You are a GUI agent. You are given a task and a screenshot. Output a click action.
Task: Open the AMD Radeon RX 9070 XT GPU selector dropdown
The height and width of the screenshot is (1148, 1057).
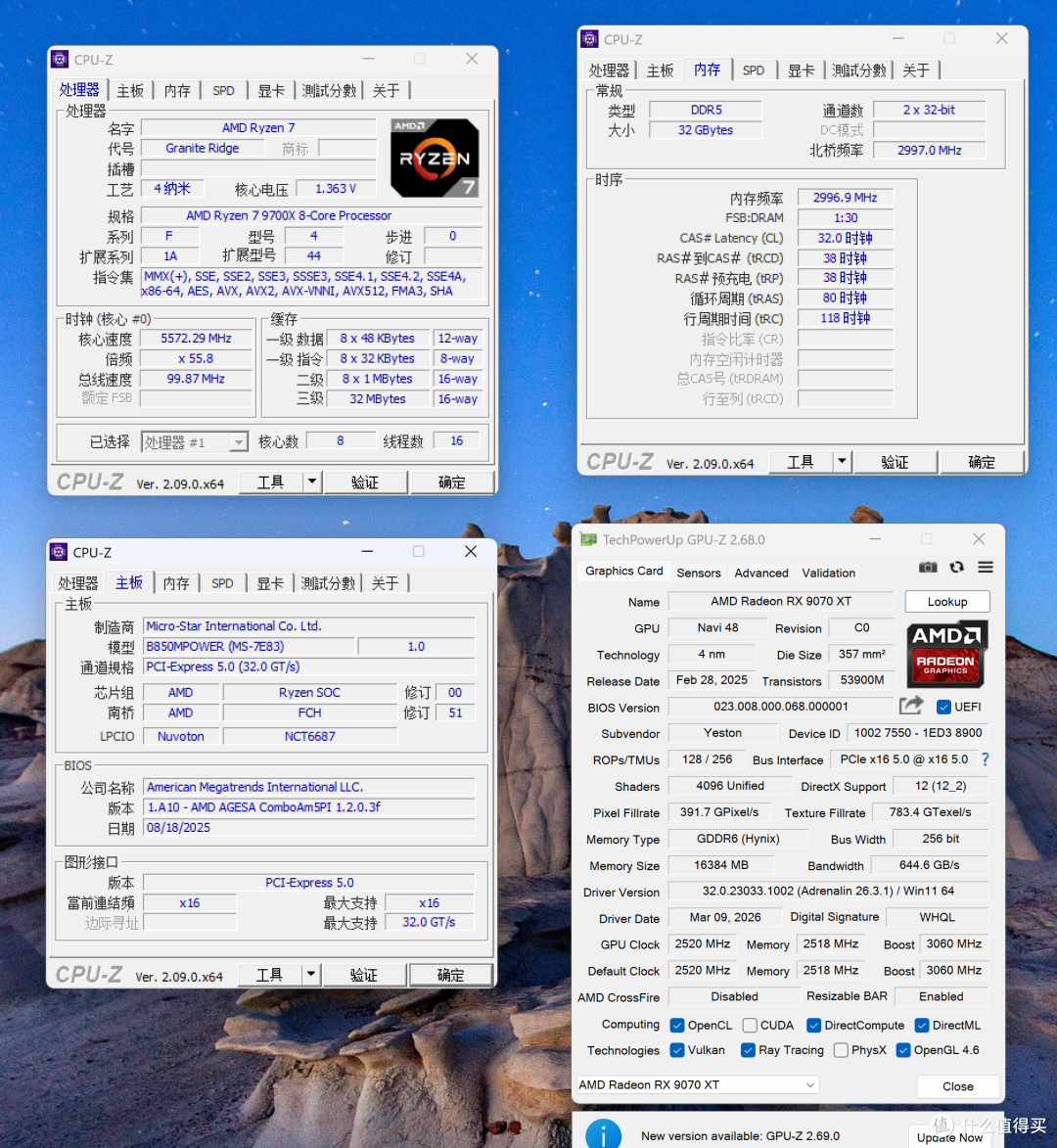point(698,1084)
